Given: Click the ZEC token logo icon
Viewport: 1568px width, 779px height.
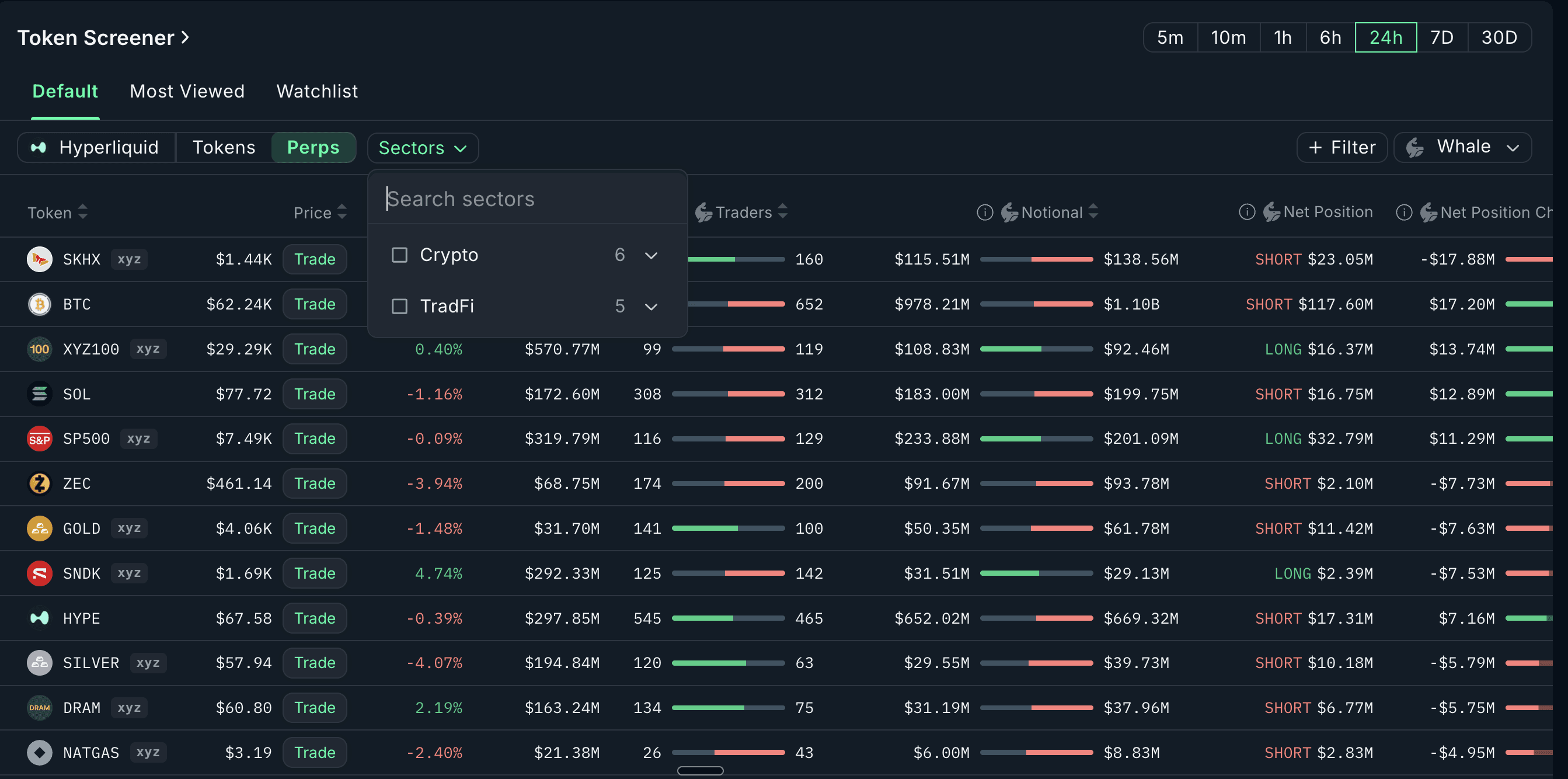Looking at the screenshot, I should click(40, 484).
